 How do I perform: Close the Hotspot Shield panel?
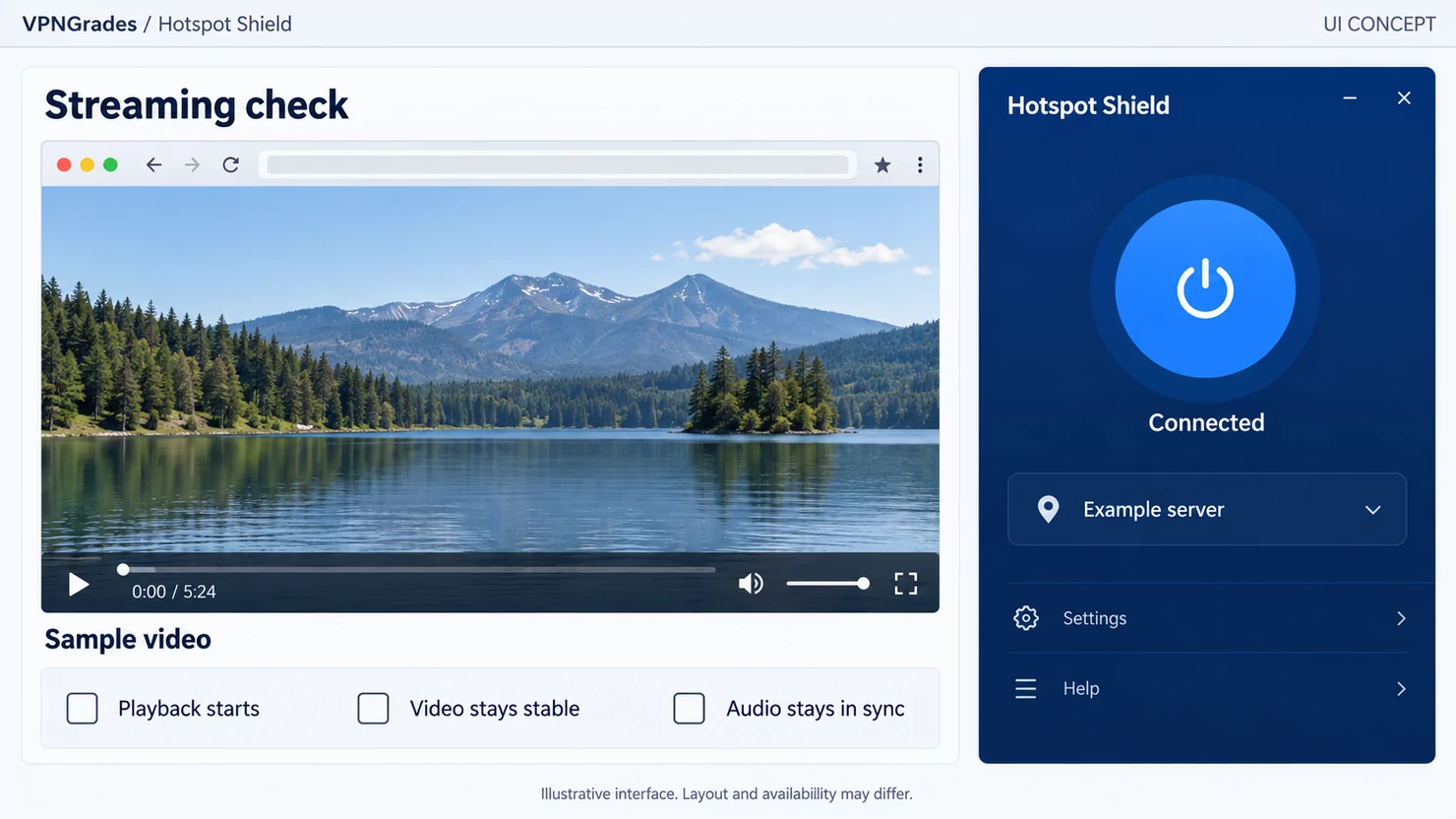click(x=1404, y=97)
